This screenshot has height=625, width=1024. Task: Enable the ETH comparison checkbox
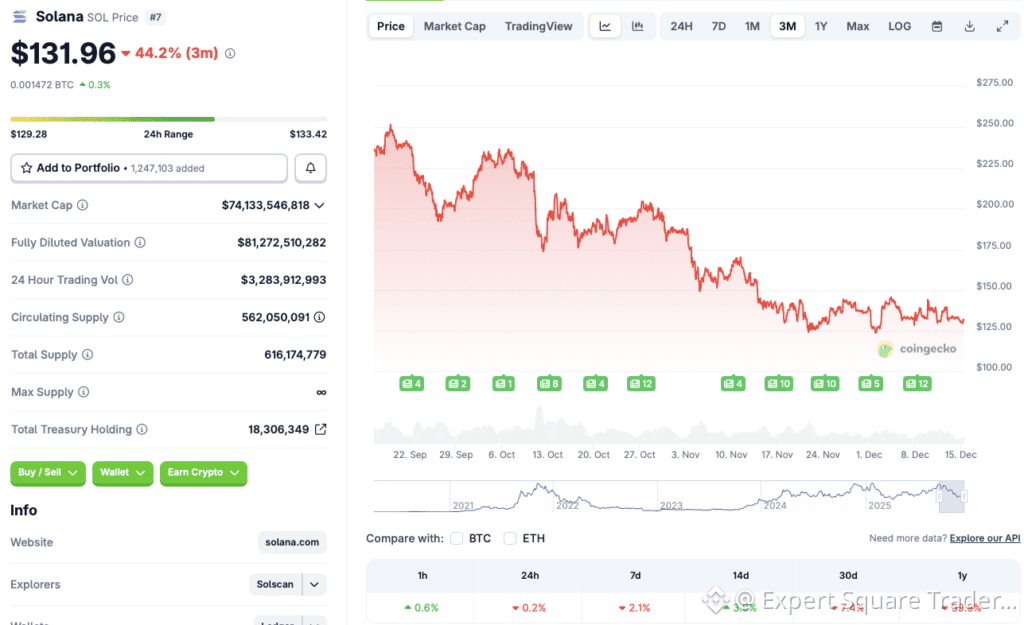[508, 538]
